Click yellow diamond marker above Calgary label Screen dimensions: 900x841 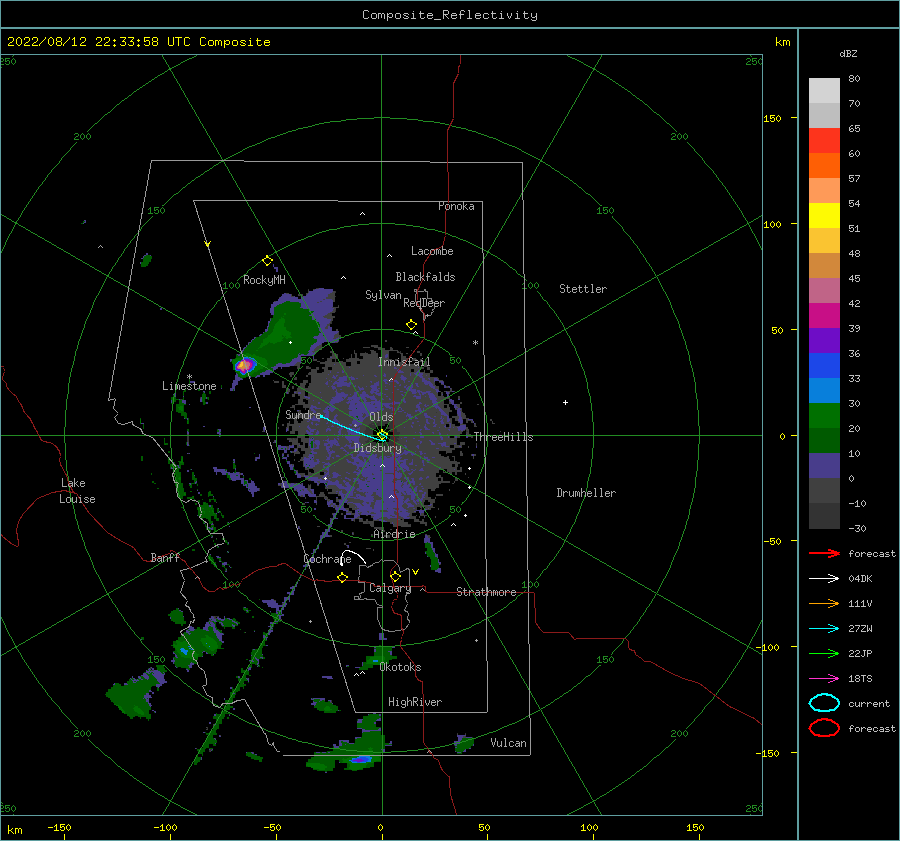pyautogui.click(x=395, y=576)
